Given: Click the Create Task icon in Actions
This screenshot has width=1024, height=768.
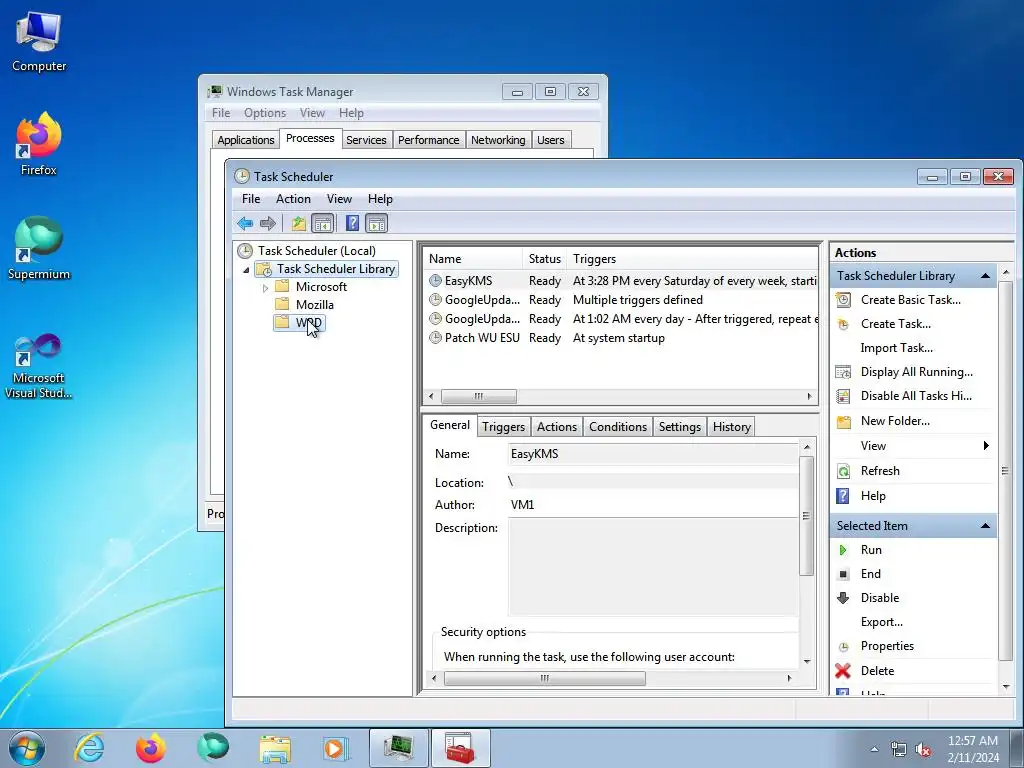Looking at the screenshot, I should 843,324.
